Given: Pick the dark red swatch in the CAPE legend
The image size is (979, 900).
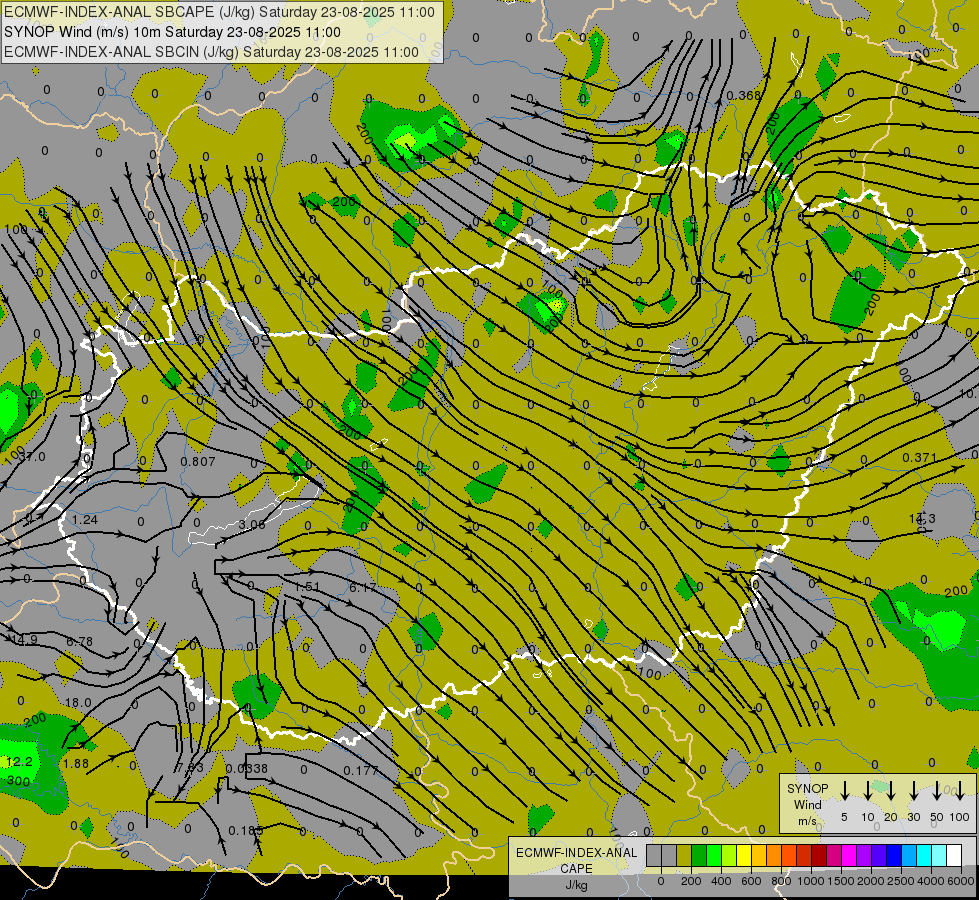Looking at the screenshot, I should point(819,855).
